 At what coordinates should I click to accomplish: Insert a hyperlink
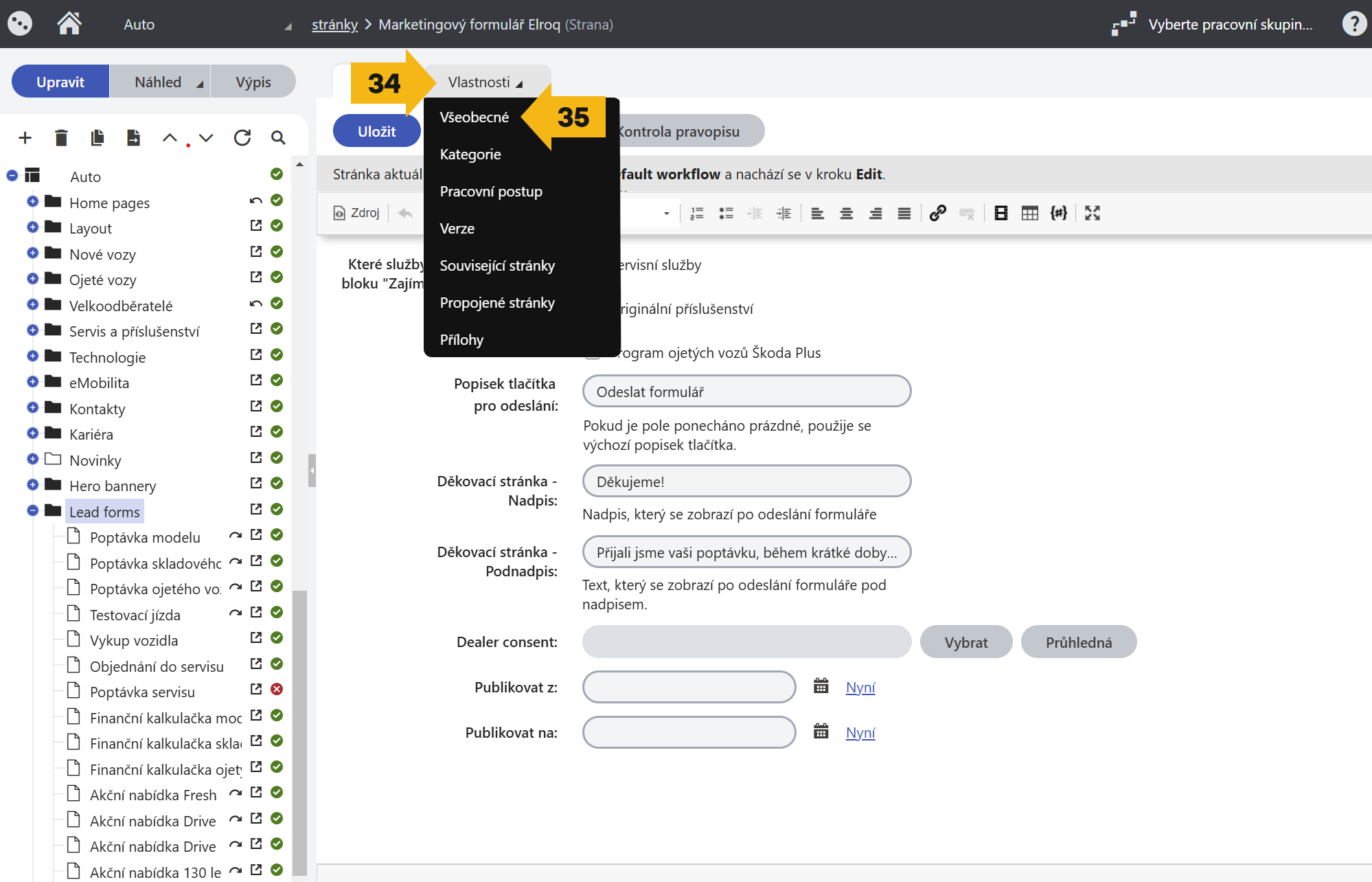937,213
